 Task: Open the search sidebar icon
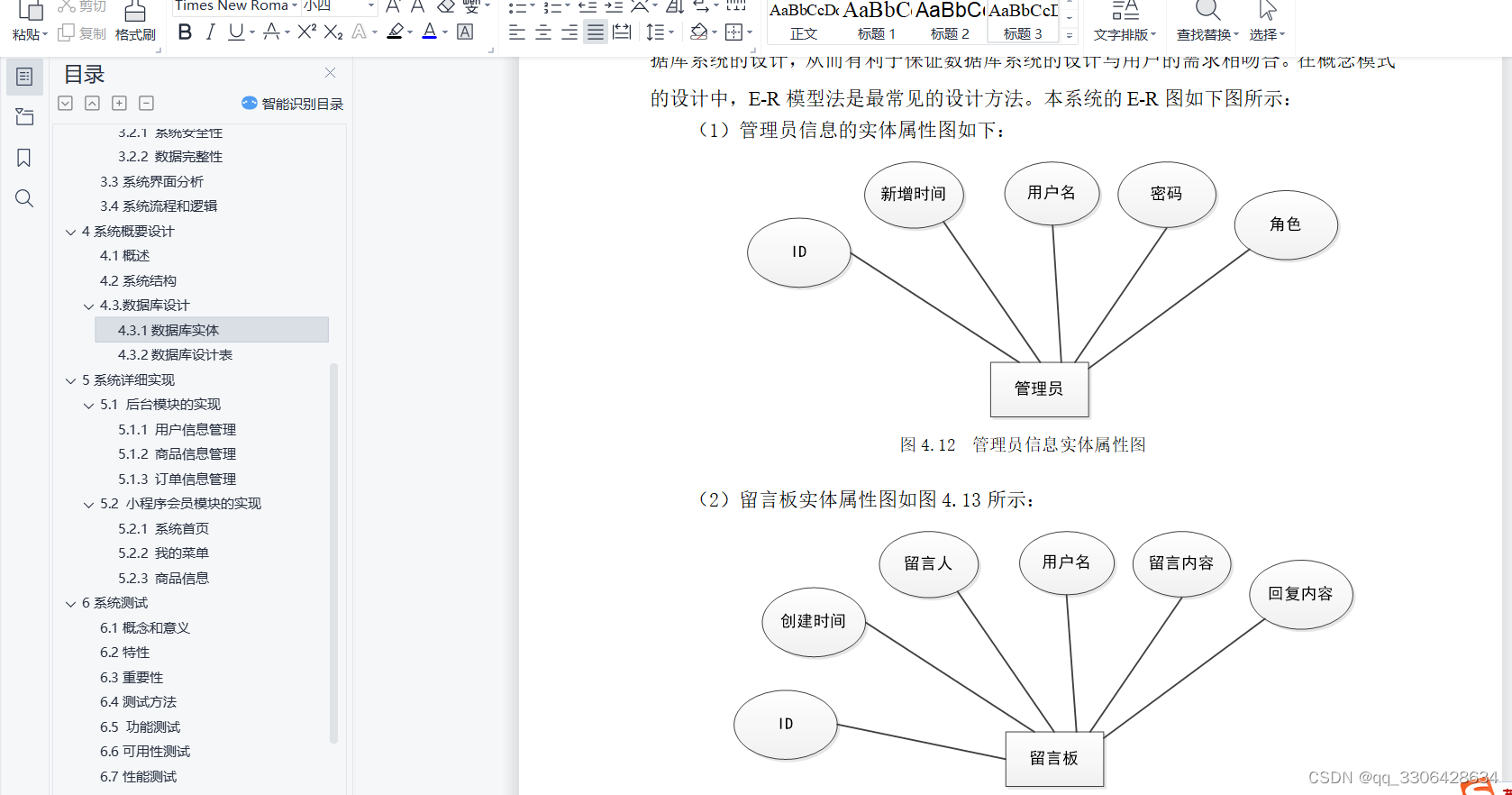(x=24, y=198)
